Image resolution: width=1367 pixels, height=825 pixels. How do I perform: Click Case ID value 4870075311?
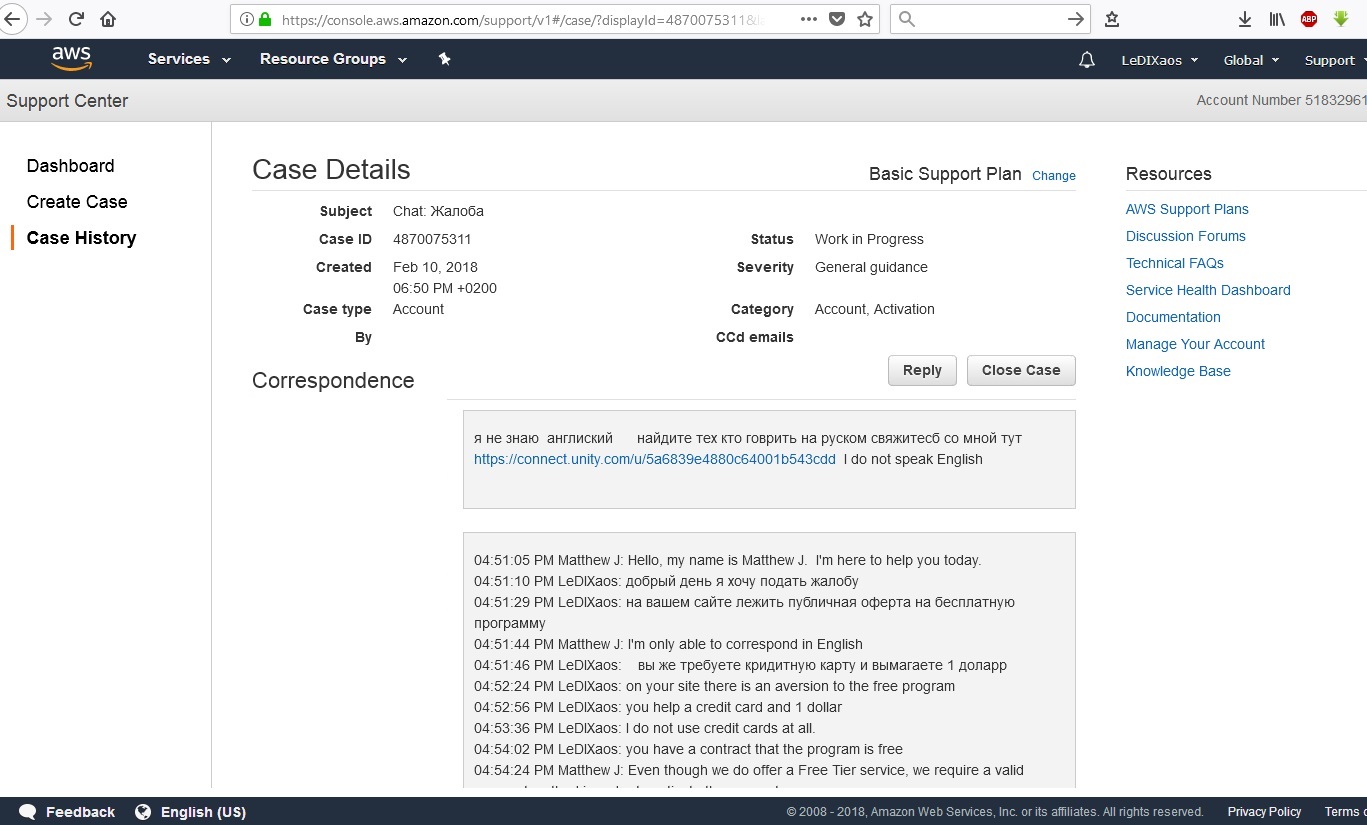click(x=432, y=239)
